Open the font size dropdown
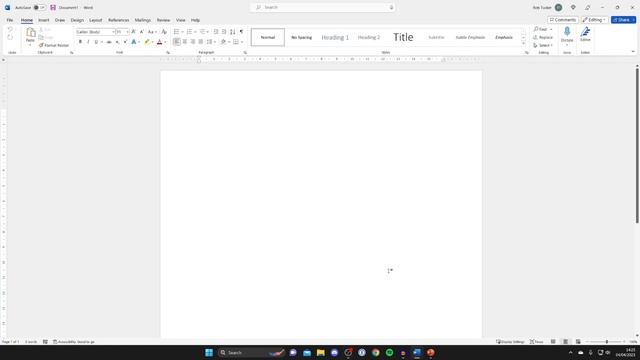Viewport: 640px width, 360px height. click(x=127, y=32)
